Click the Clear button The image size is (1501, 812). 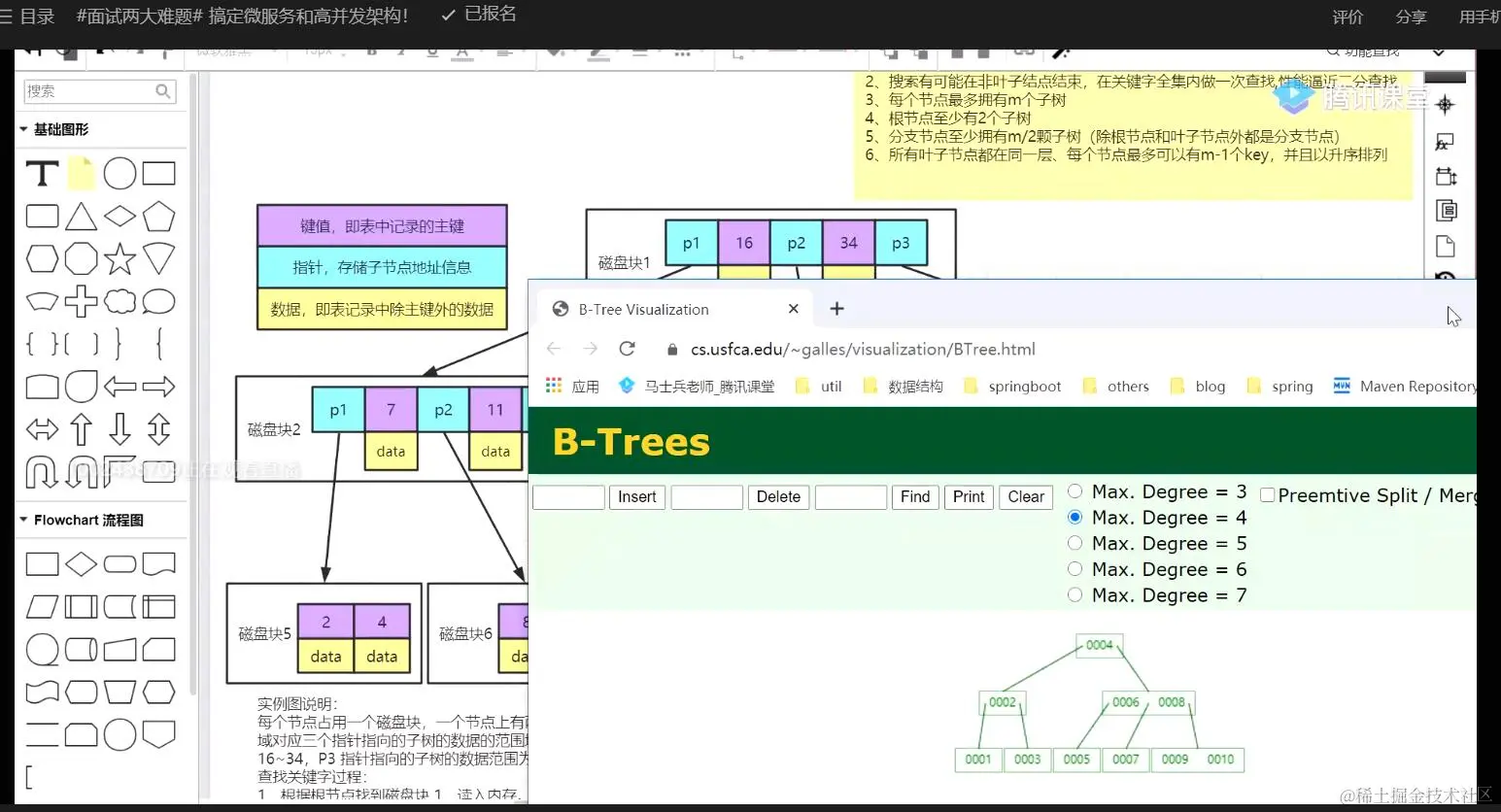(x=1026, y=497)
